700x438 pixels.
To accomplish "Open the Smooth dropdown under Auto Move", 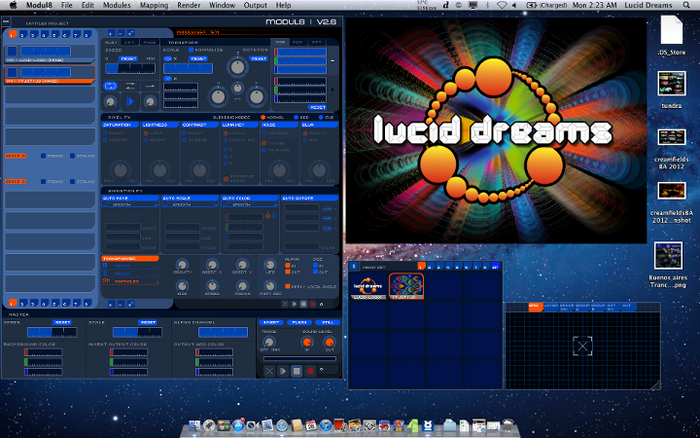I will click(130, 204).
